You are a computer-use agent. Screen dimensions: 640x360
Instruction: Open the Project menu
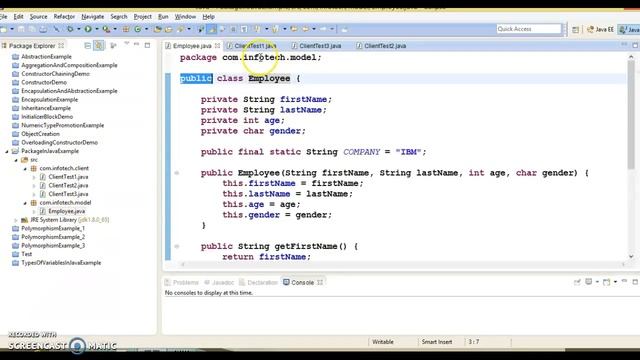(x=142, y=17)
